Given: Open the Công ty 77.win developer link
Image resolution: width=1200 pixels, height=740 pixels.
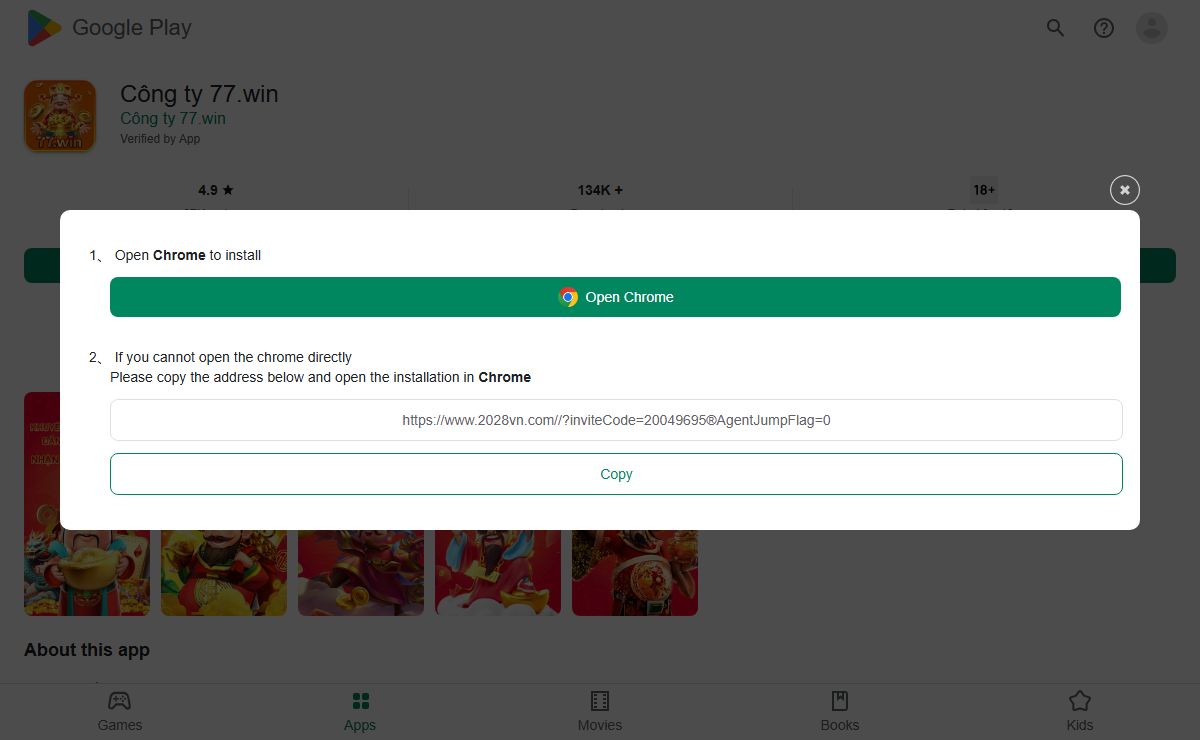Looking at the screenshot, I should tap(173, 118).
